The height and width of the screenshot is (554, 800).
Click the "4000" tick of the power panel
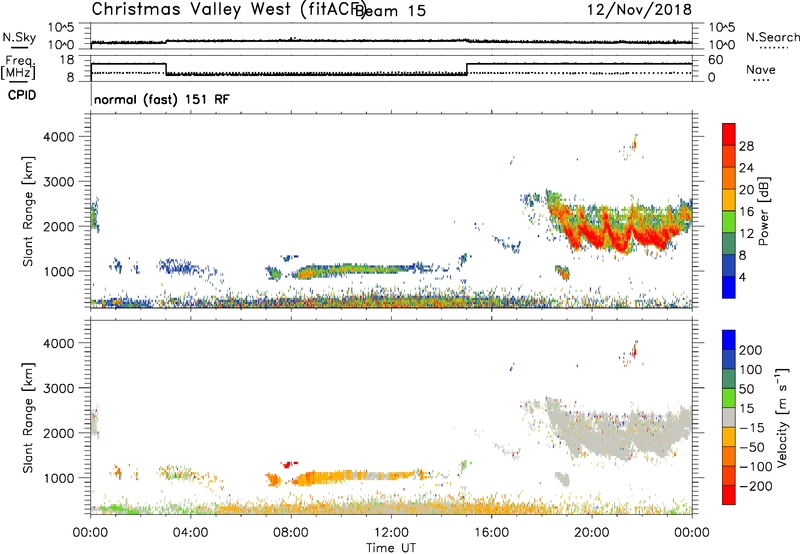(x=58, y=137)
